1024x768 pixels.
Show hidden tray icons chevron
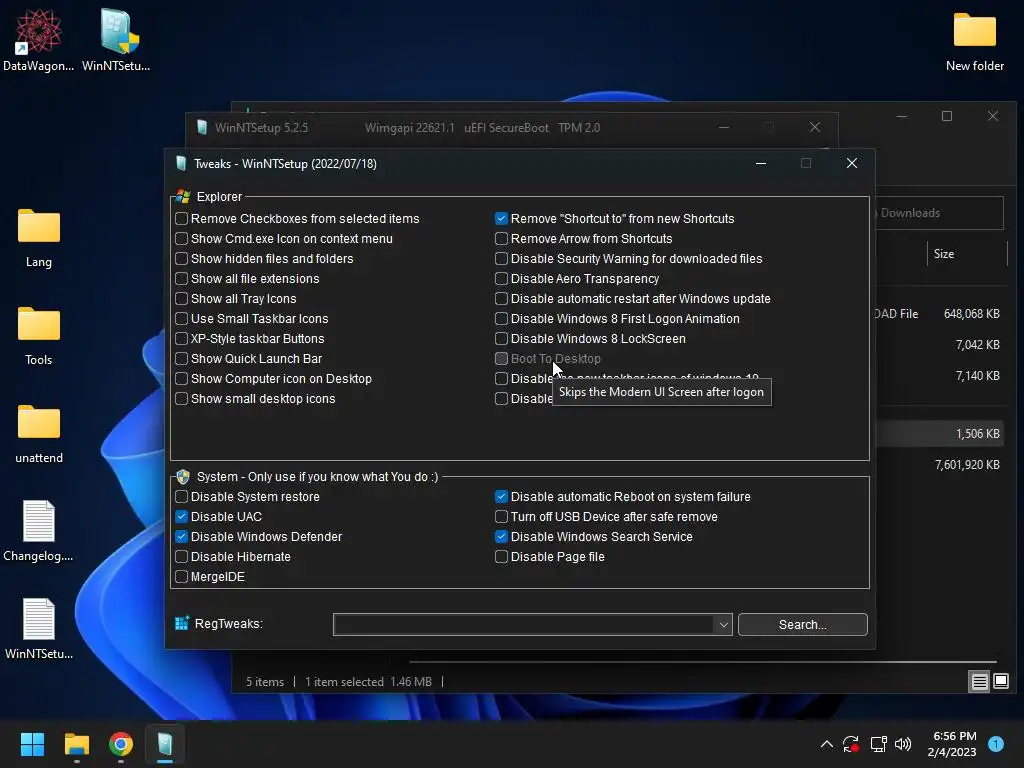point(826,744)
